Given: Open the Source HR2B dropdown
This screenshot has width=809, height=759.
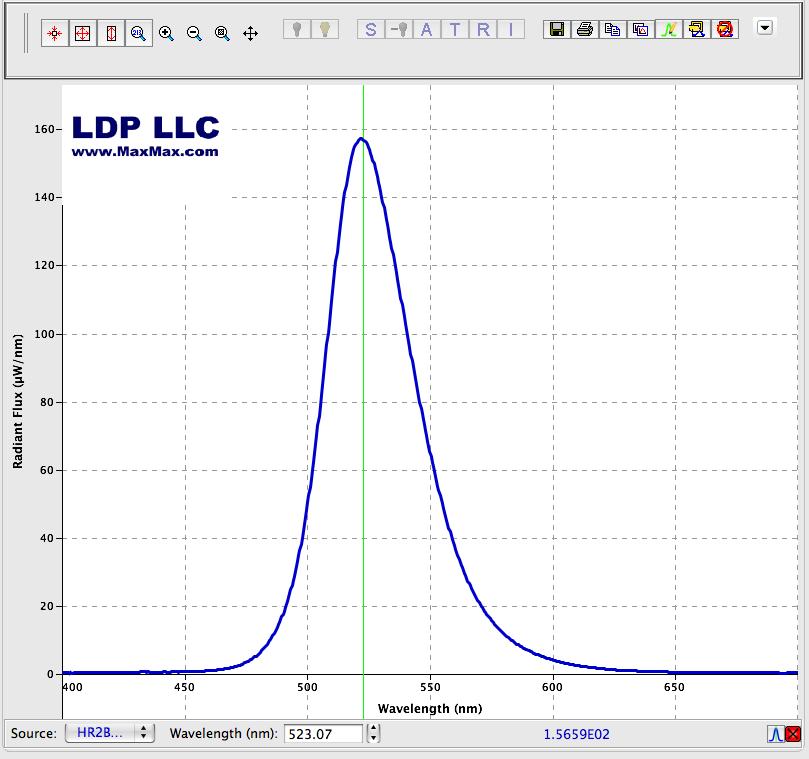Looking at the screenshot, I should (110, 733).
